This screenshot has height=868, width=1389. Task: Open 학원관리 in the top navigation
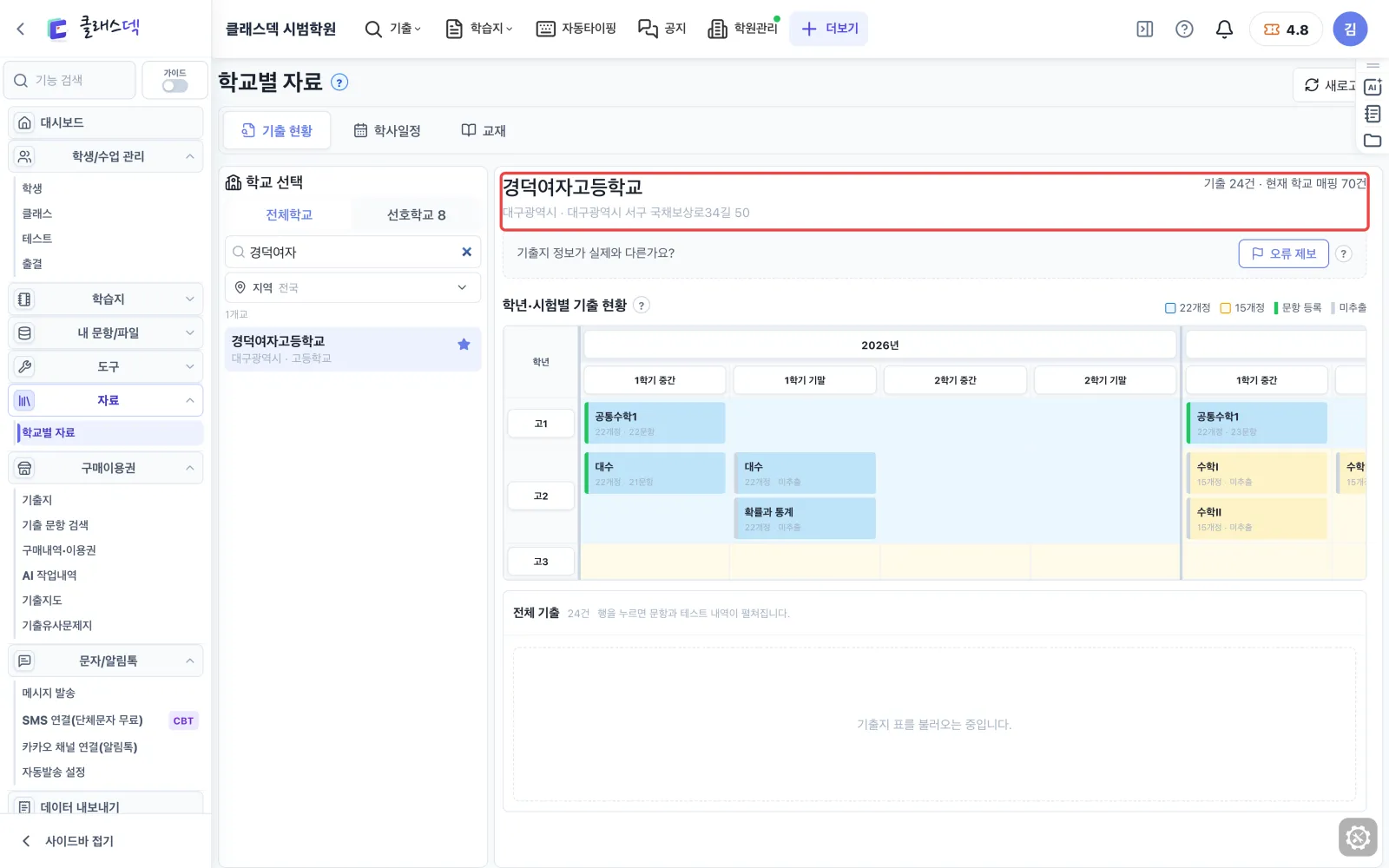(x=744, y=29)
